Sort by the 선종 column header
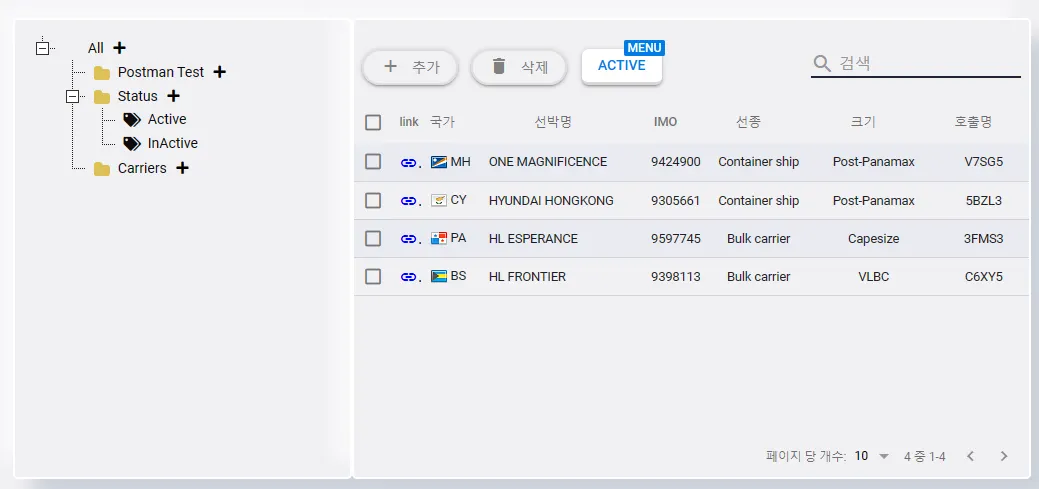This screenshot has width=1039, height=489. (x=748, y=122)
